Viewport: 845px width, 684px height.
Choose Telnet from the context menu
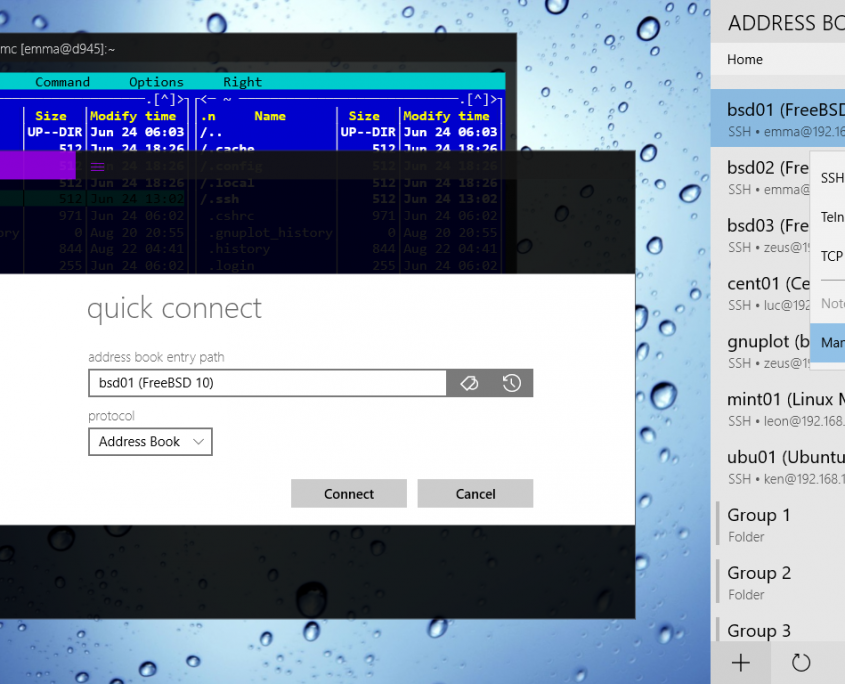pyautogui.click(x=831, y=217)
